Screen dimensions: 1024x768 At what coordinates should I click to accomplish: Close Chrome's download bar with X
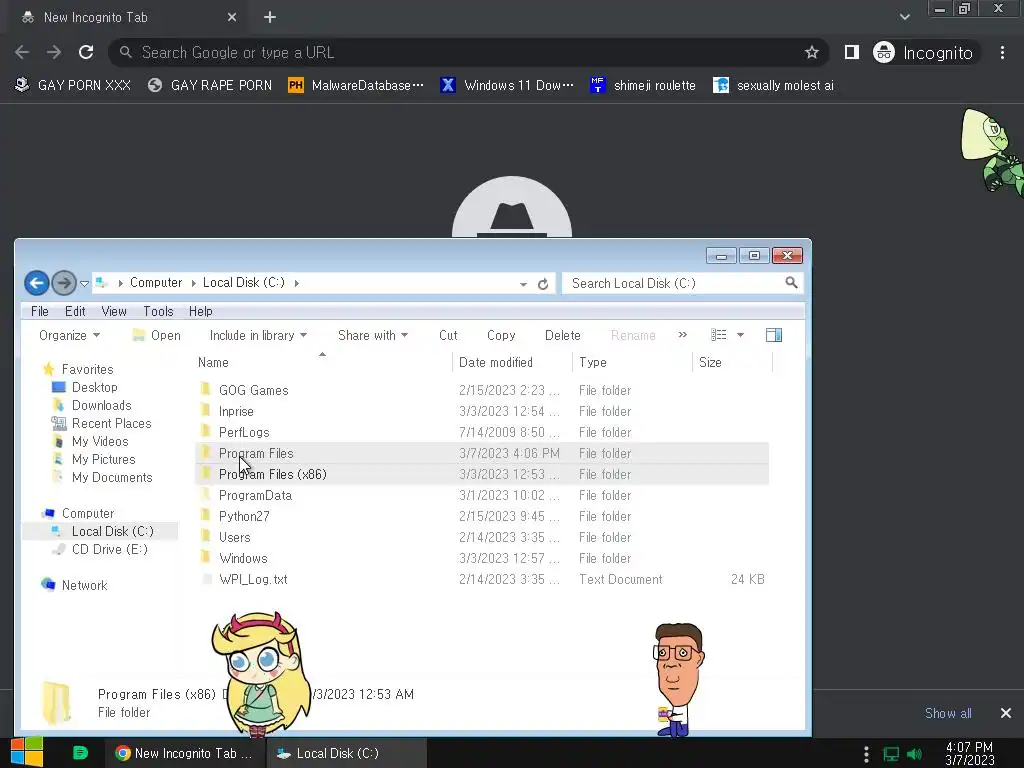tap(1006, 713)
